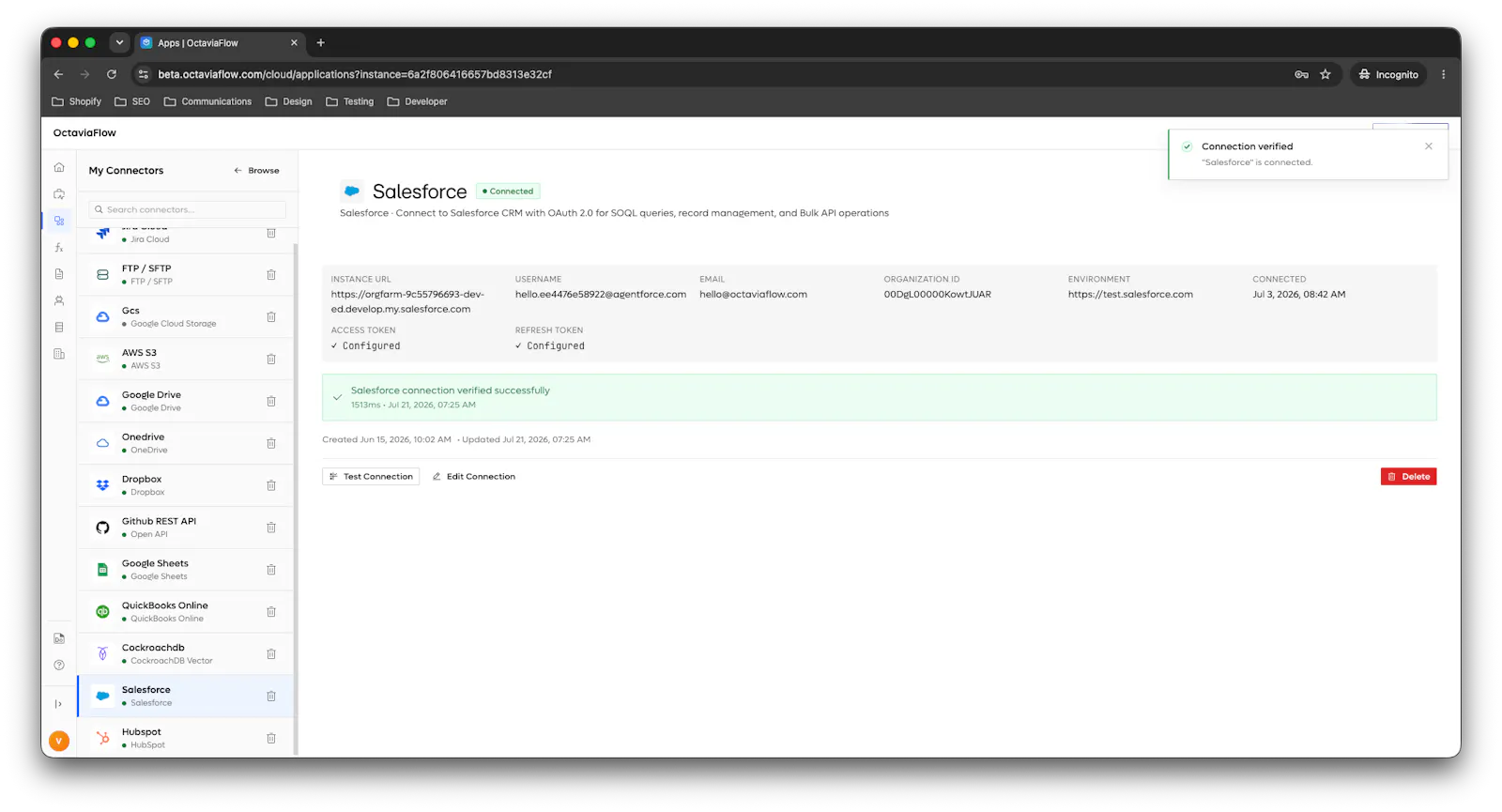Select the AWS S3 connector
This screenshot has height=812, width=1502.
click(186, 360)
